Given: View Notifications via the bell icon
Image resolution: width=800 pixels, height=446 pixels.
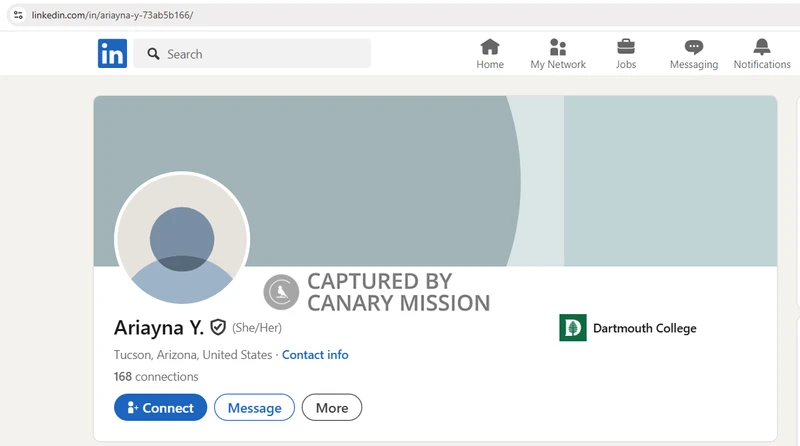Looking at the screenshot, I should tap(762, 47).
